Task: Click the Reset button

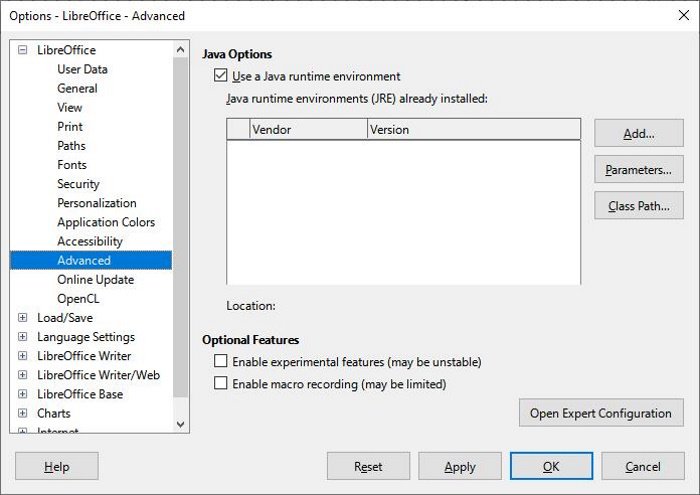Action: (x=368, y=466)
